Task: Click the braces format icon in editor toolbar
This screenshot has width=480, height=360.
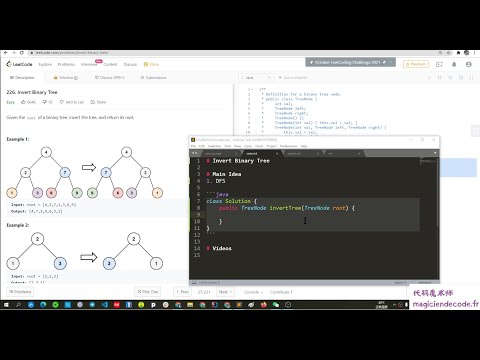Action: point(439,78)
